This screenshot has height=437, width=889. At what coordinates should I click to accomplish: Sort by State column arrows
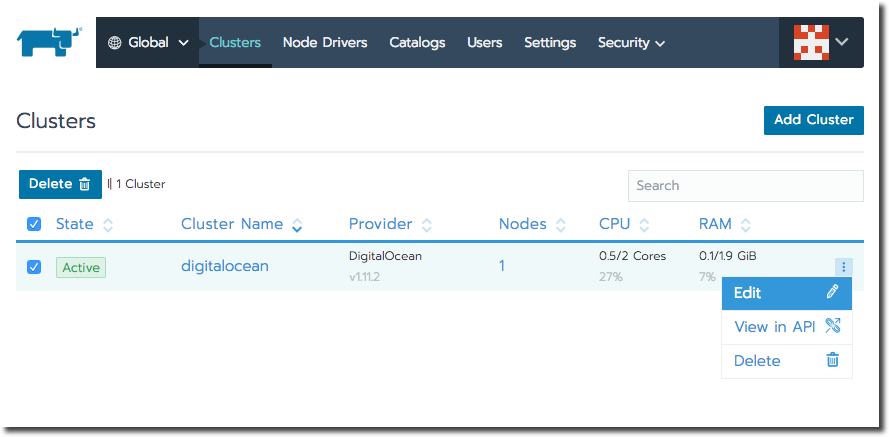[x=108, y=225]
